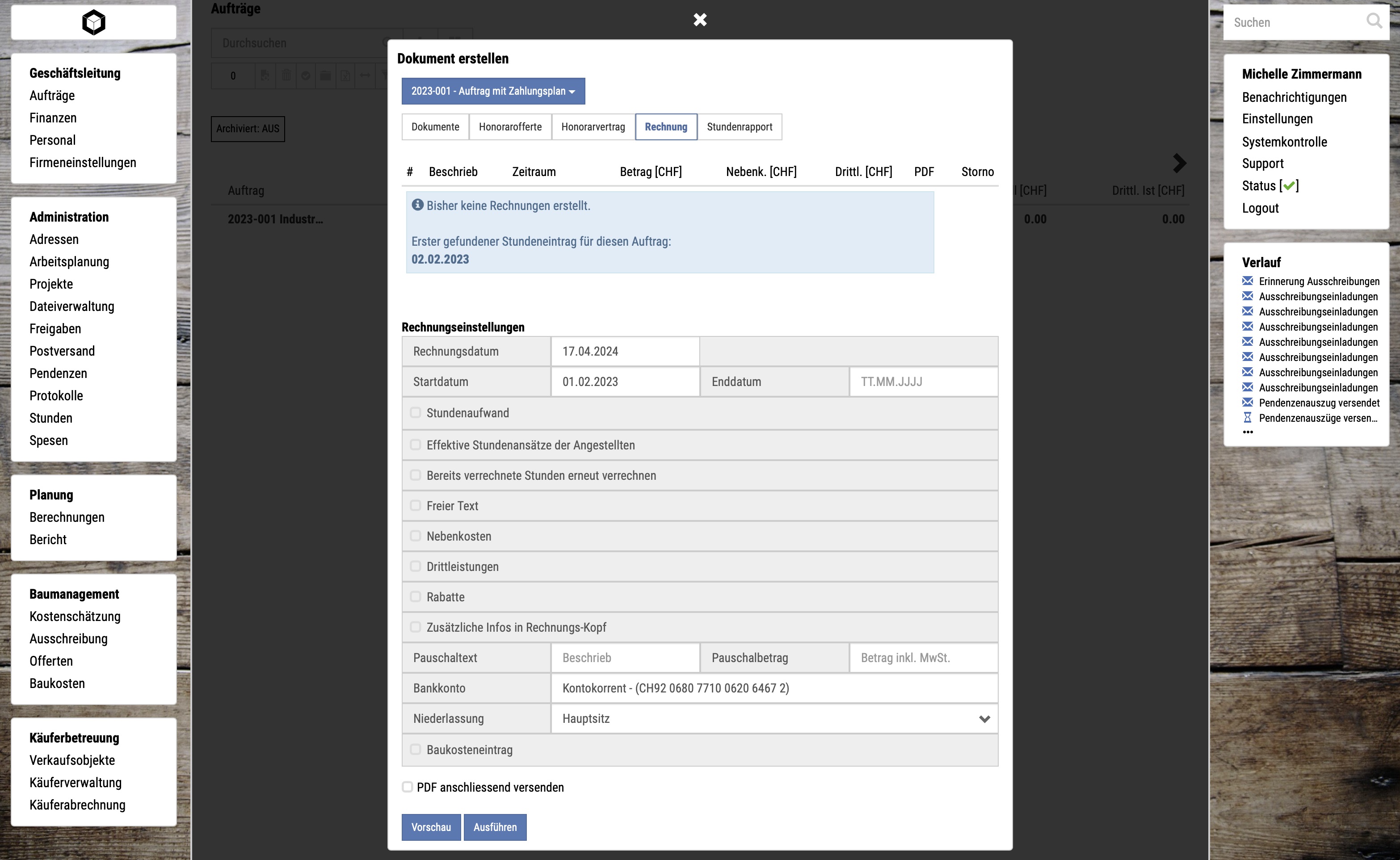
Task: Open Käuferabrechnung under Käuferbetreuung
Action: pos(77,805)
